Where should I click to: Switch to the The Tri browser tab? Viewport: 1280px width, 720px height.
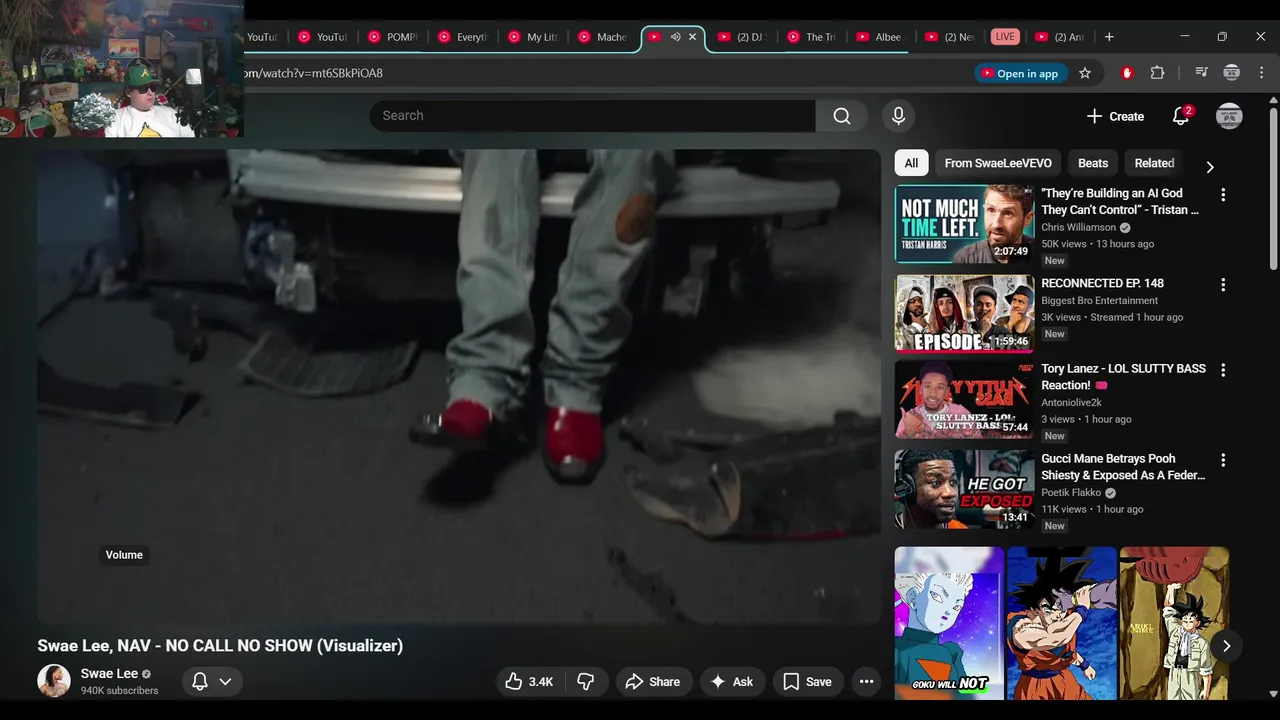(812, 37)
